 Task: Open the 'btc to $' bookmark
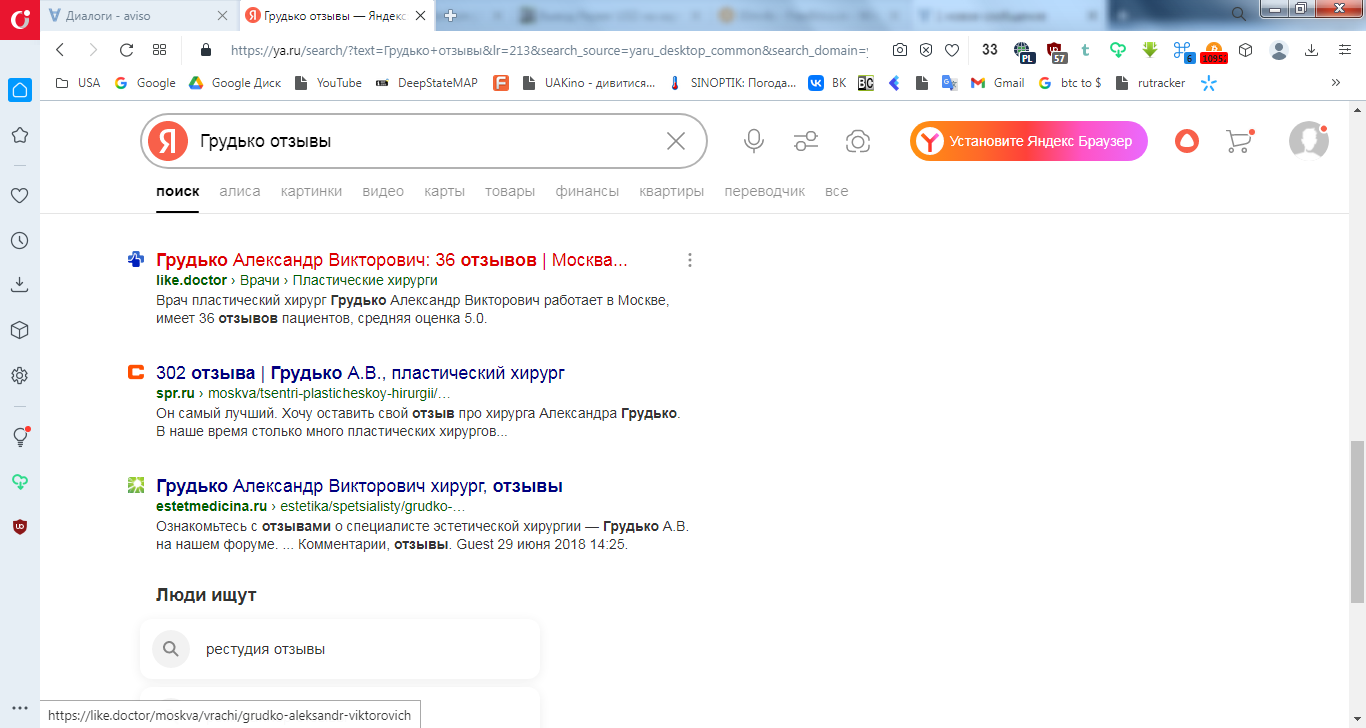coord(1070,83)
